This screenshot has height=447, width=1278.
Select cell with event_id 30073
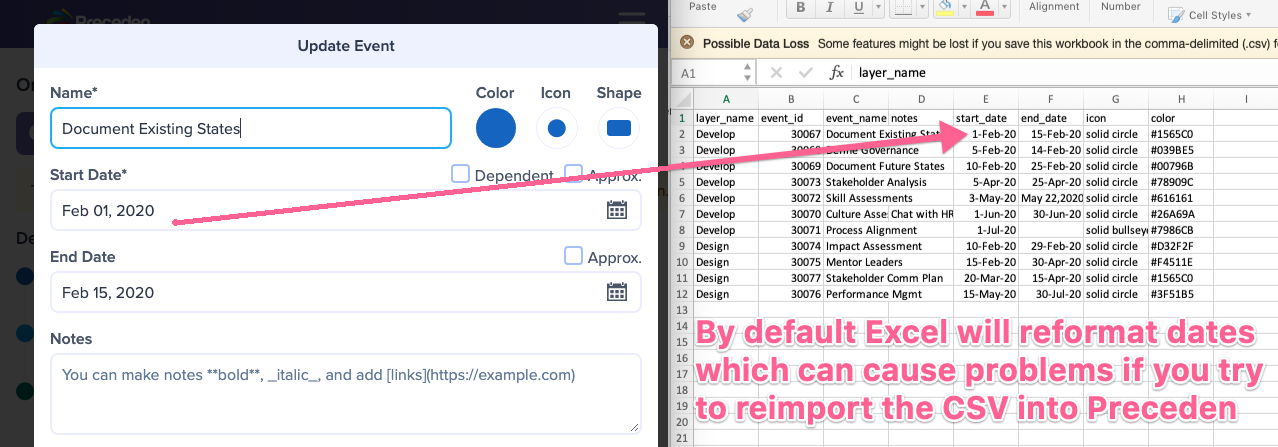click(x=791, y=182)
